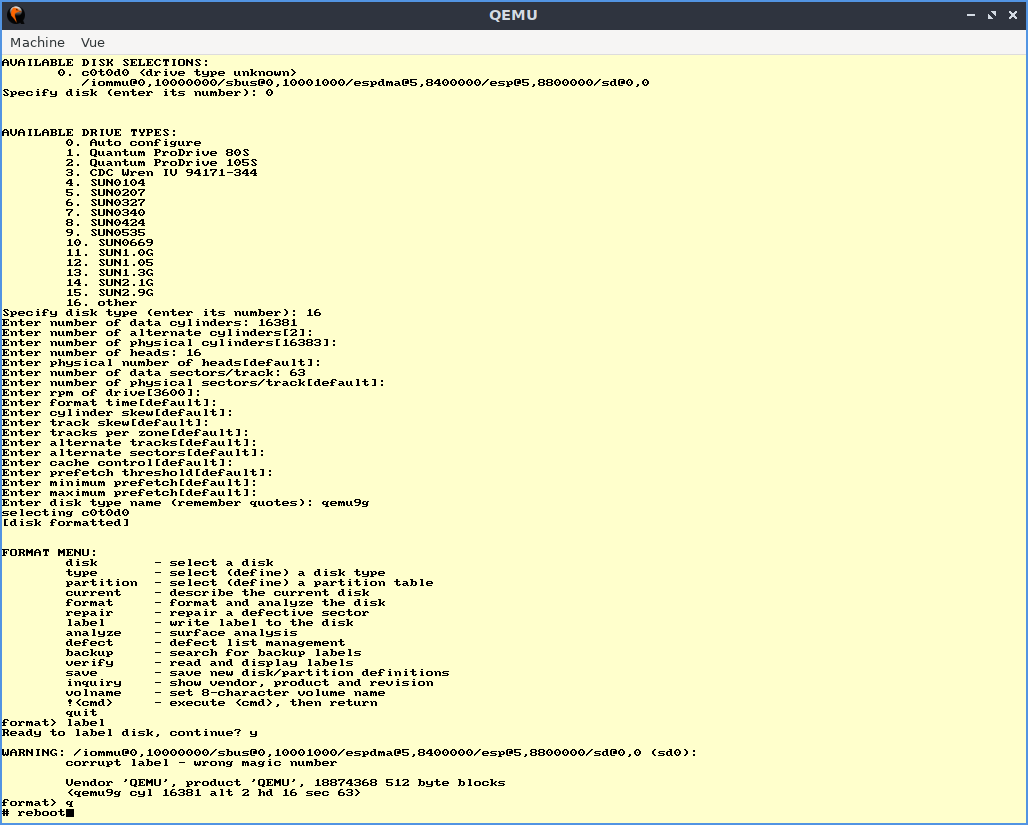
Task: Click the 'corrupt label - wrong magic number' warning
Action: (201, 763)
